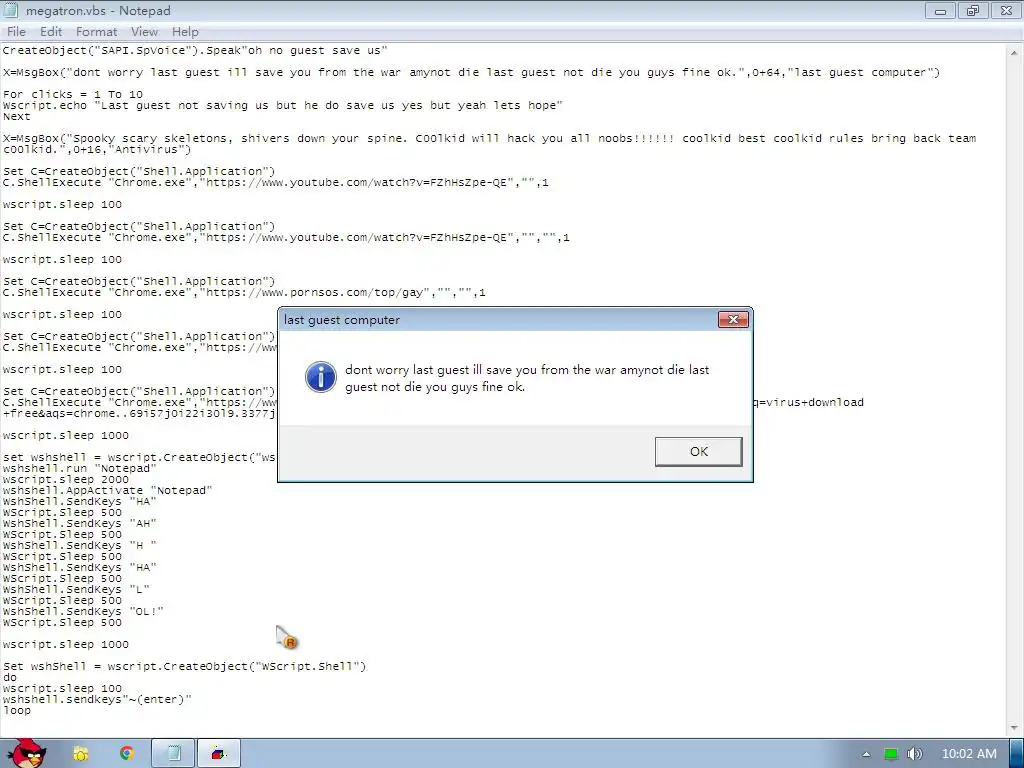Click the blue information icon in the dialog
Screen dimensions: 1024x768
point(321,377)
